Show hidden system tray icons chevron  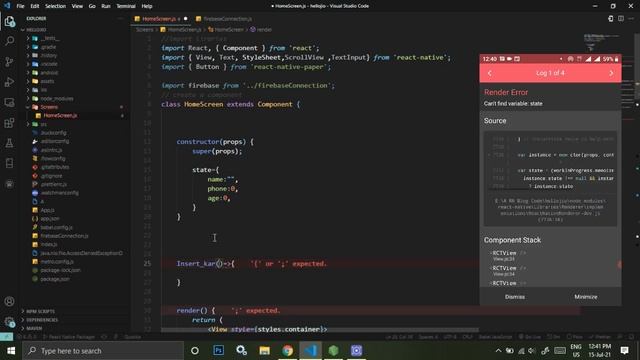point(498,350)
